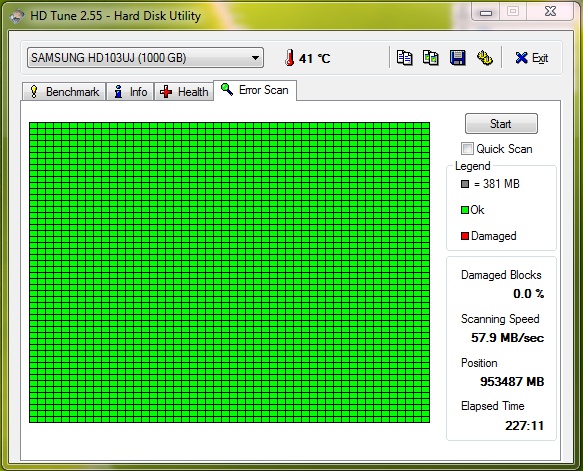583x471 pixels.
Task: Switch to the Health tab
Action: pyautogui.click(x=184, y=92)
